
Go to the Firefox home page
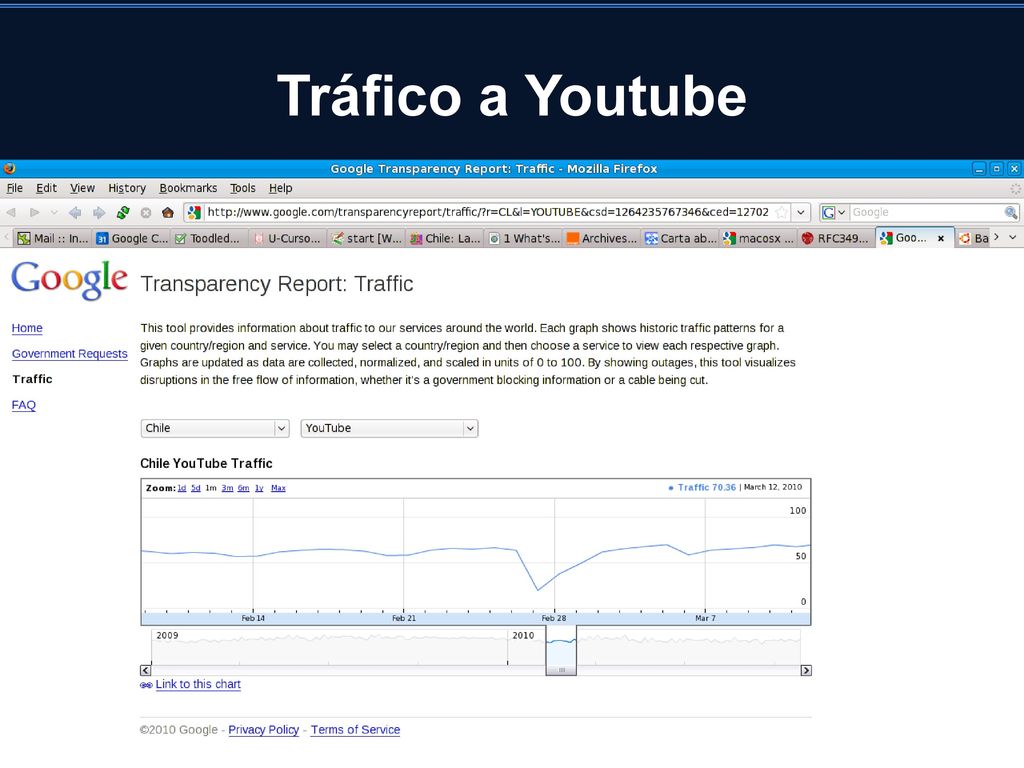point(168,212)
